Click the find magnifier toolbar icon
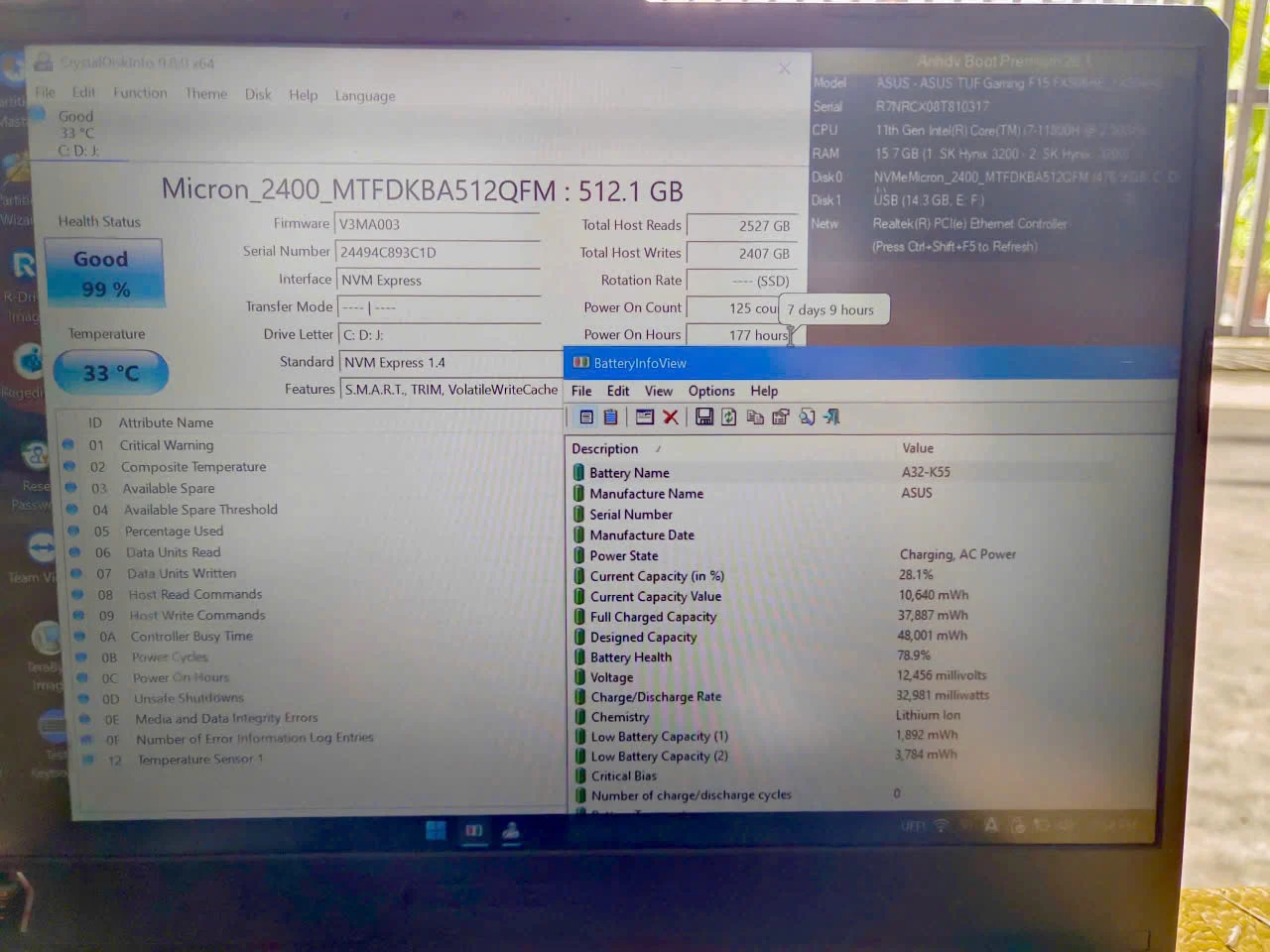 pos(807,417)
